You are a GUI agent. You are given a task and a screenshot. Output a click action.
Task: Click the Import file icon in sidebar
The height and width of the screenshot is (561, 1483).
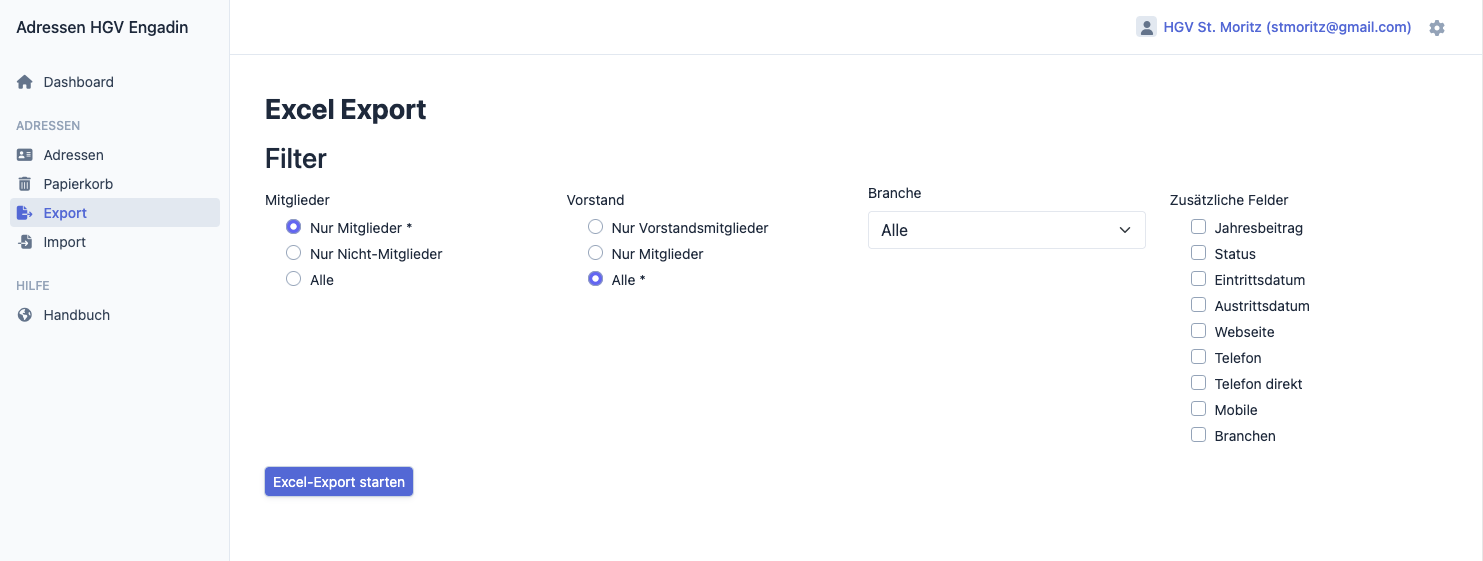tap(25, 242)
